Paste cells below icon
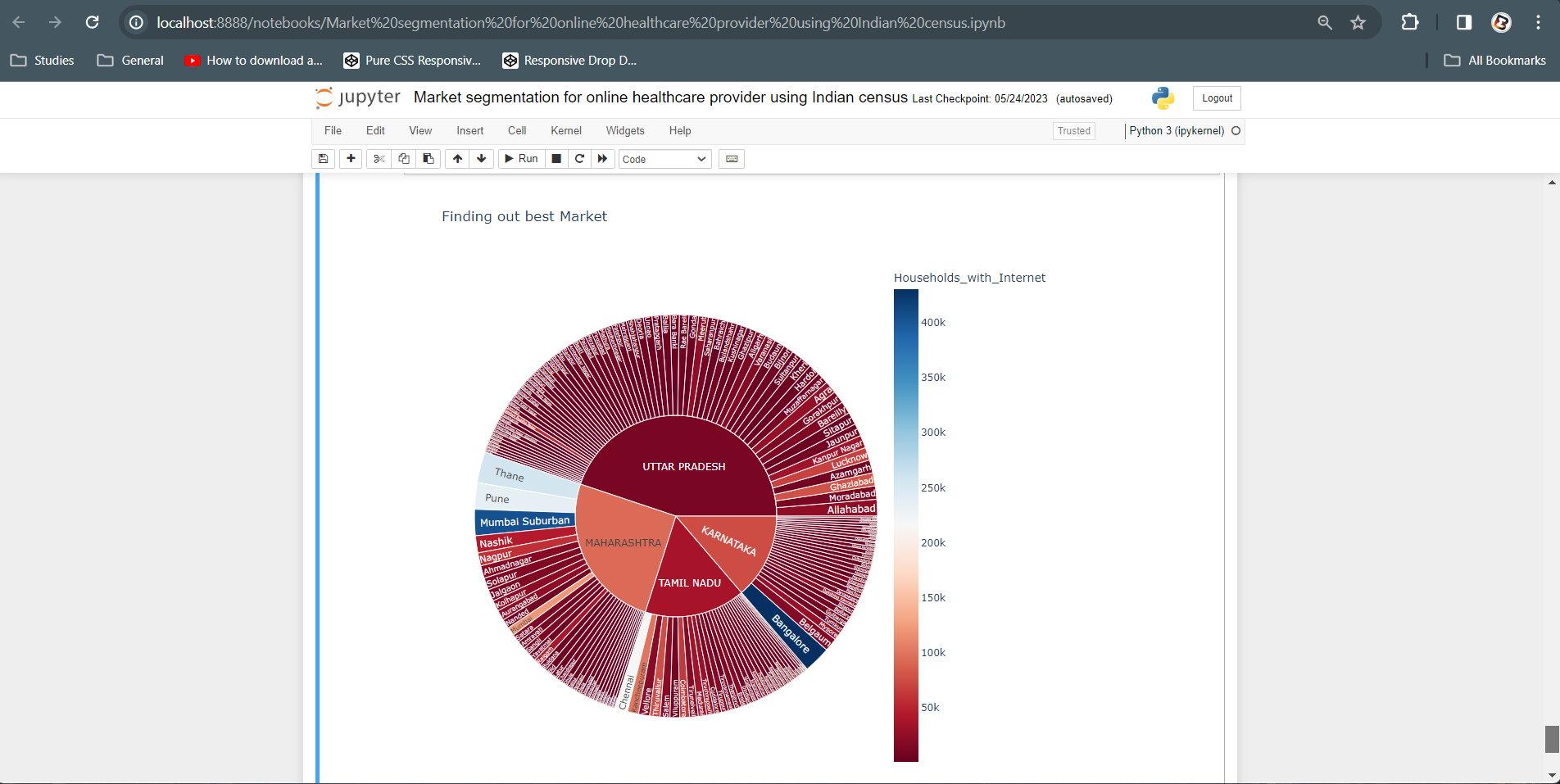 [x=428, y=159]
